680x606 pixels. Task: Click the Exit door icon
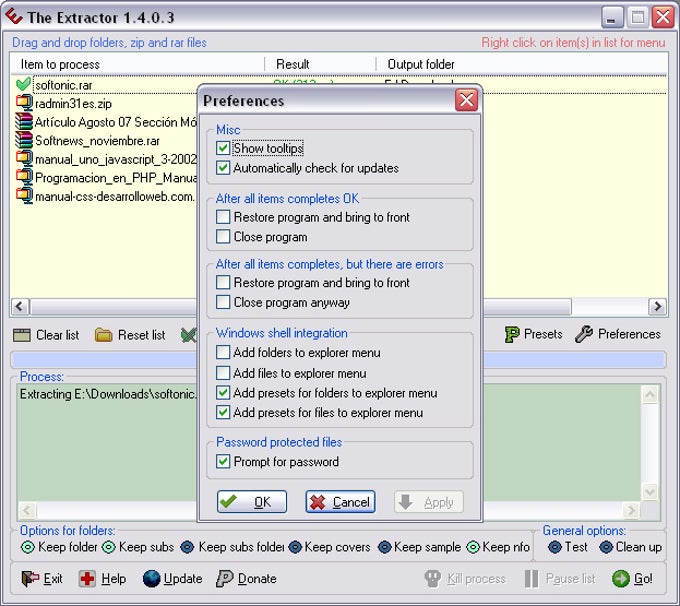(x=30, y=578)
